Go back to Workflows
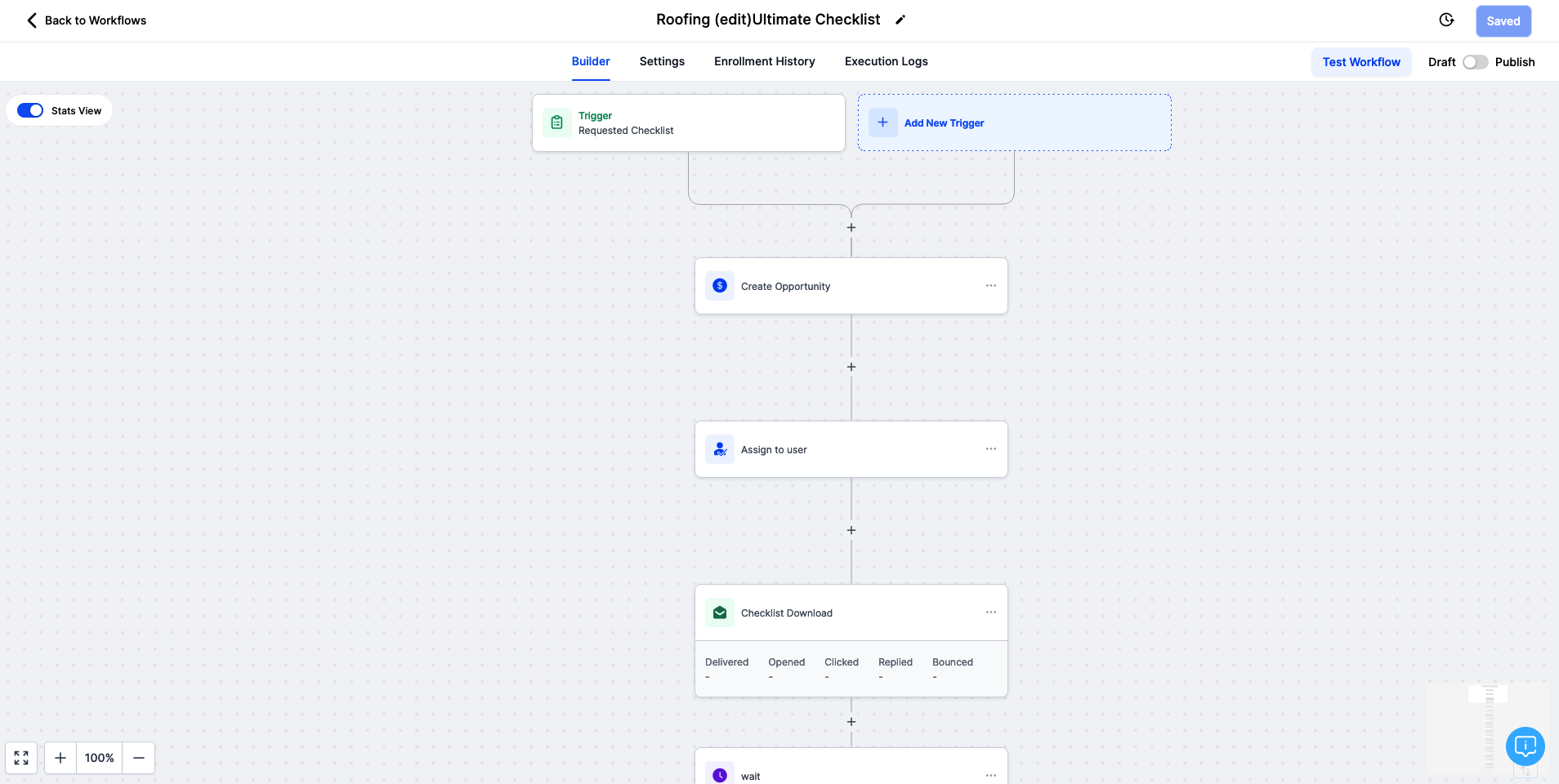The image size is (1559, 784). click(x=87, y=20)
